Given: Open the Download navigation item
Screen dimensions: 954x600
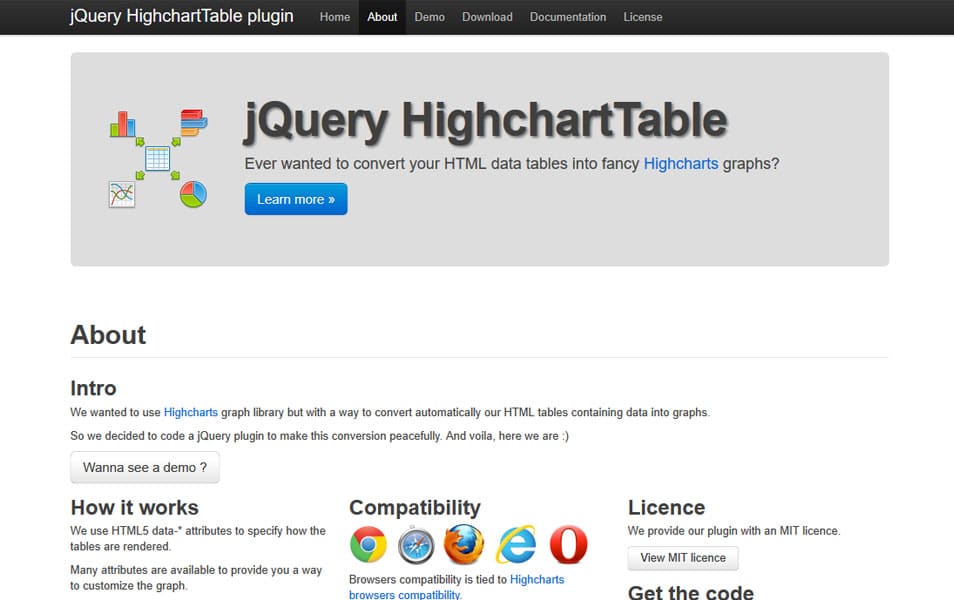Looking at the screenshot, I should tap(487, 17).
